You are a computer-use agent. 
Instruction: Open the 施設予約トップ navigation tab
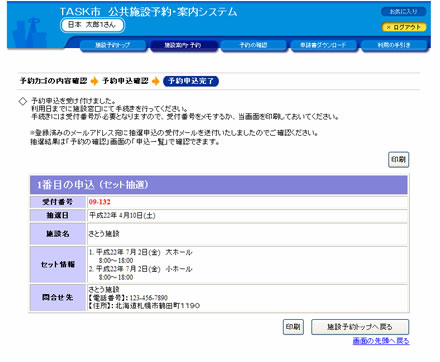tap(113, 45)
